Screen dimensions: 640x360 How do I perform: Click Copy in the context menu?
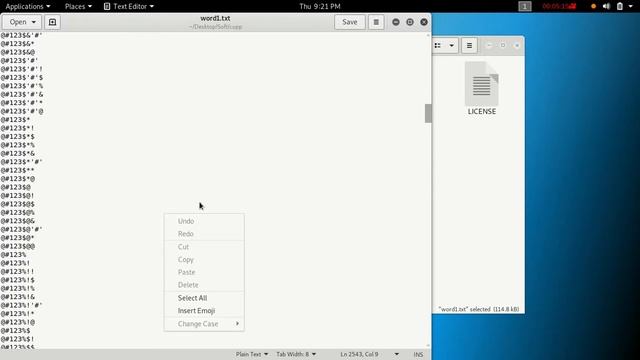204,260
